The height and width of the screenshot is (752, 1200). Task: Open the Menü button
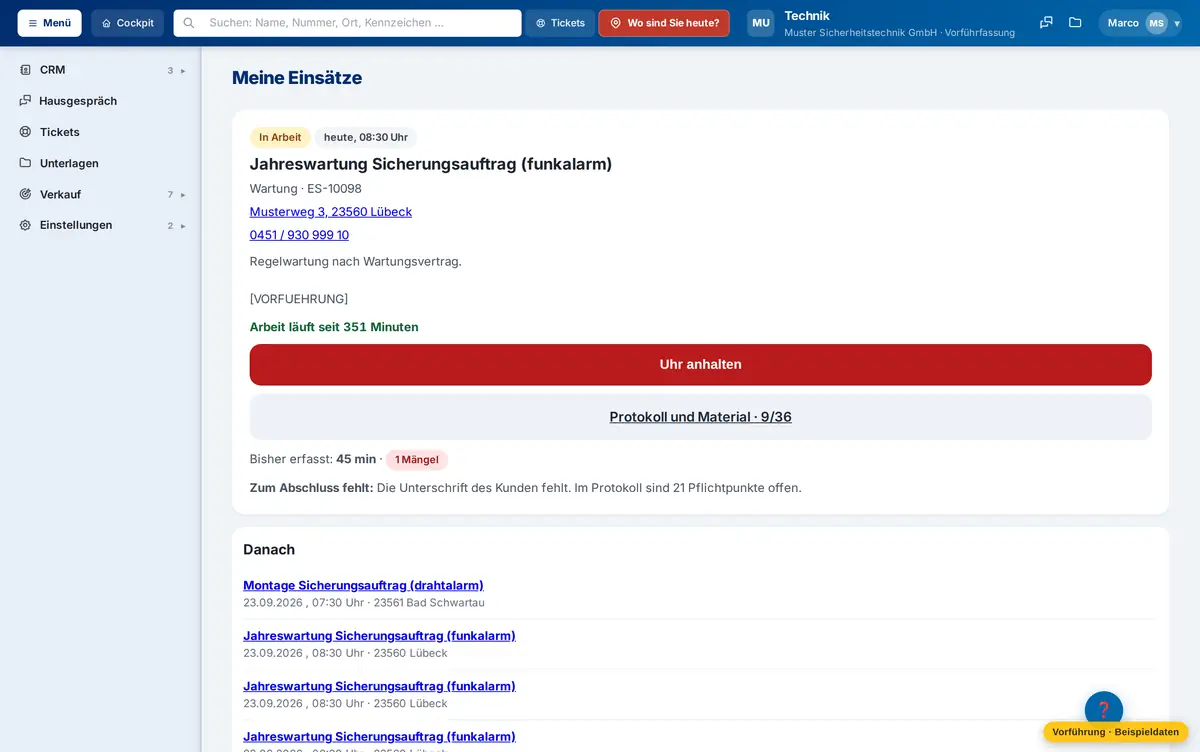pos(50,23)
